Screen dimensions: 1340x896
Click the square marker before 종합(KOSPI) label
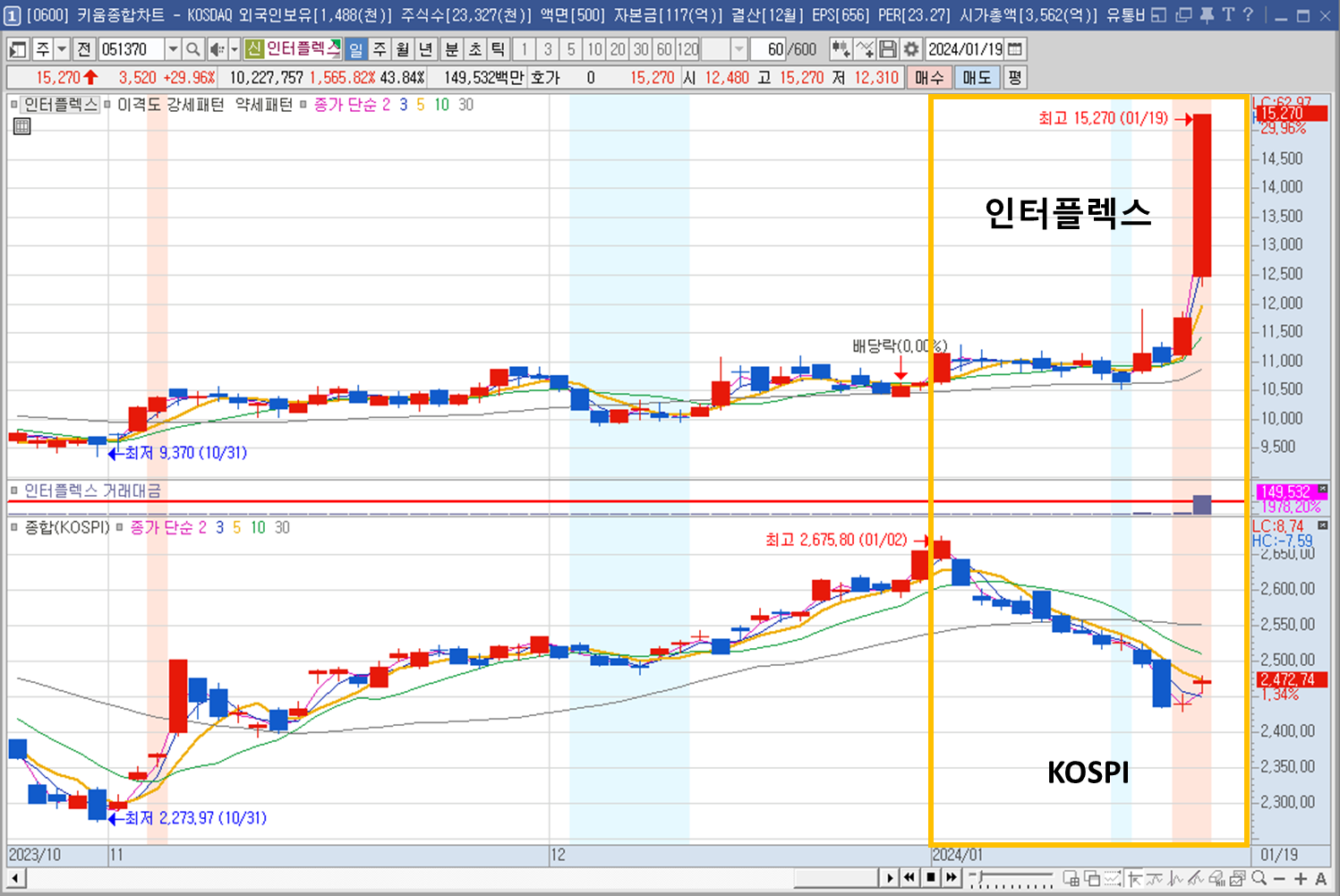tap(14, 527)
